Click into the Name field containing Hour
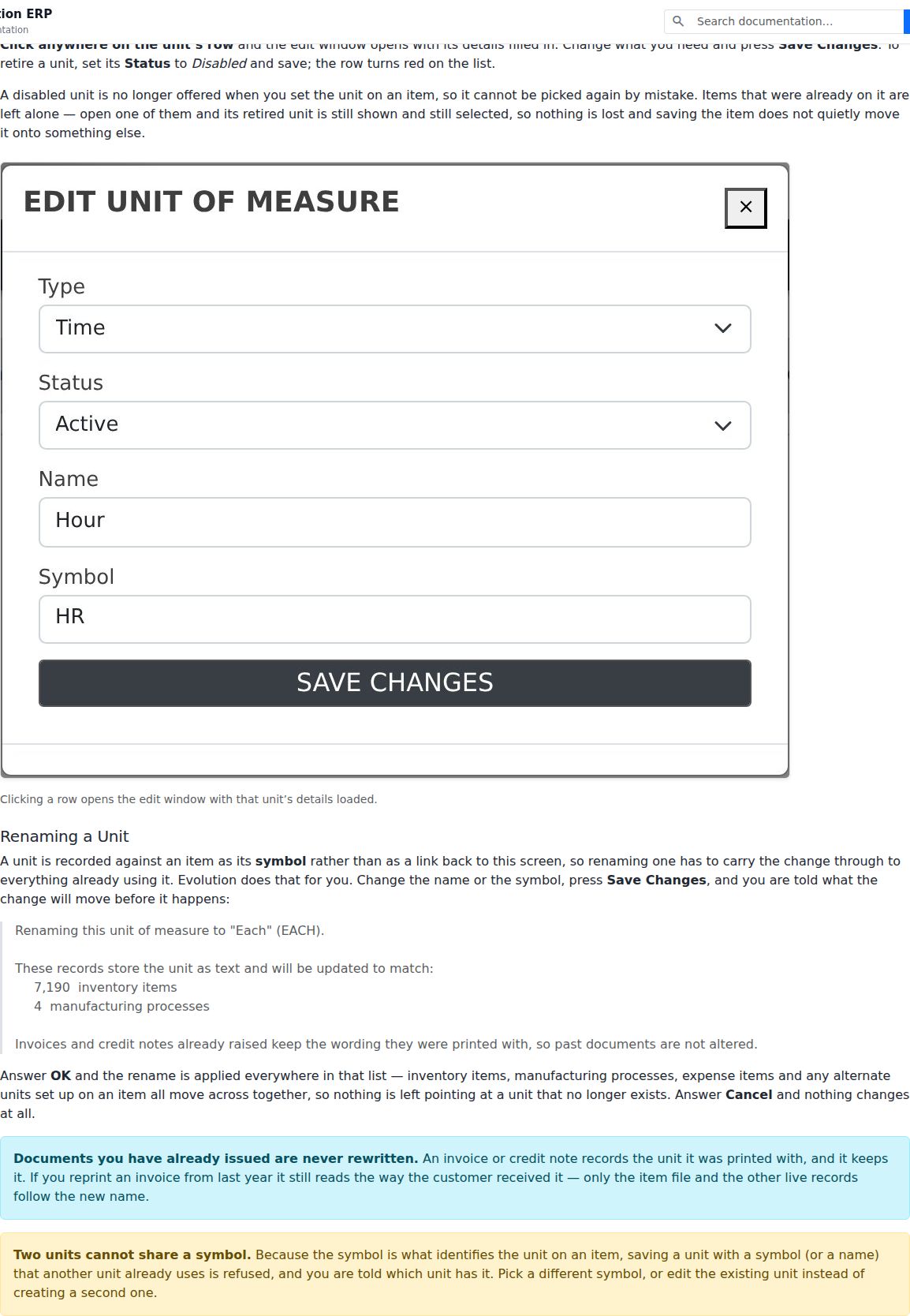Viewport: 910px width, 1316px height. coord(395,522)
